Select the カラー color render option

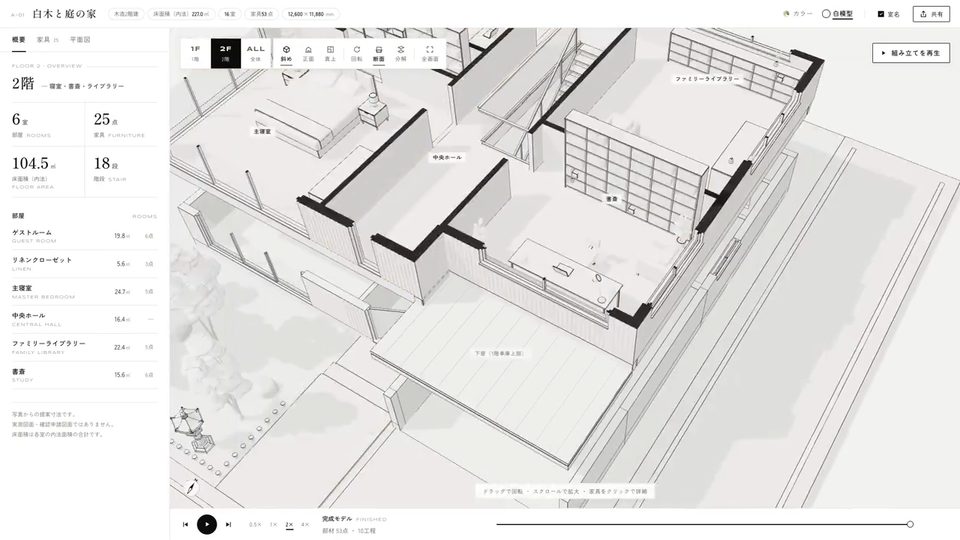[798, 13]
